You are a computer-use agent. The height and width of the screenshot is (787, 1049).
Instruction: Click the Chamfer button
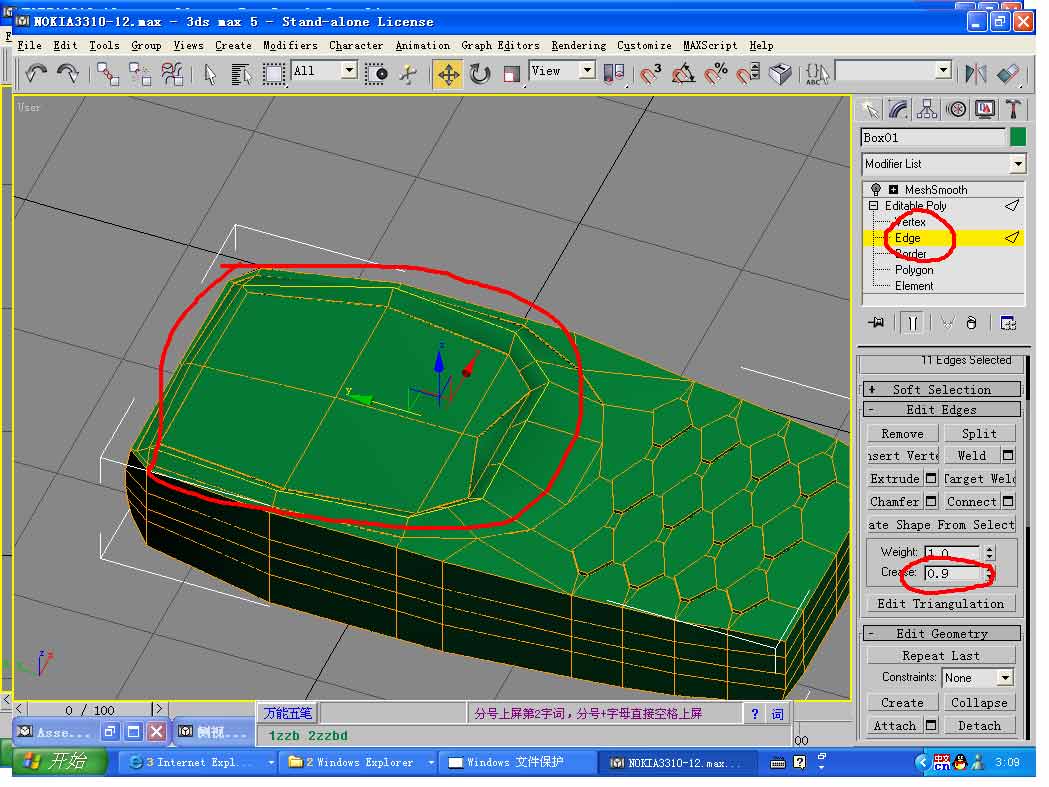point(894,502)
